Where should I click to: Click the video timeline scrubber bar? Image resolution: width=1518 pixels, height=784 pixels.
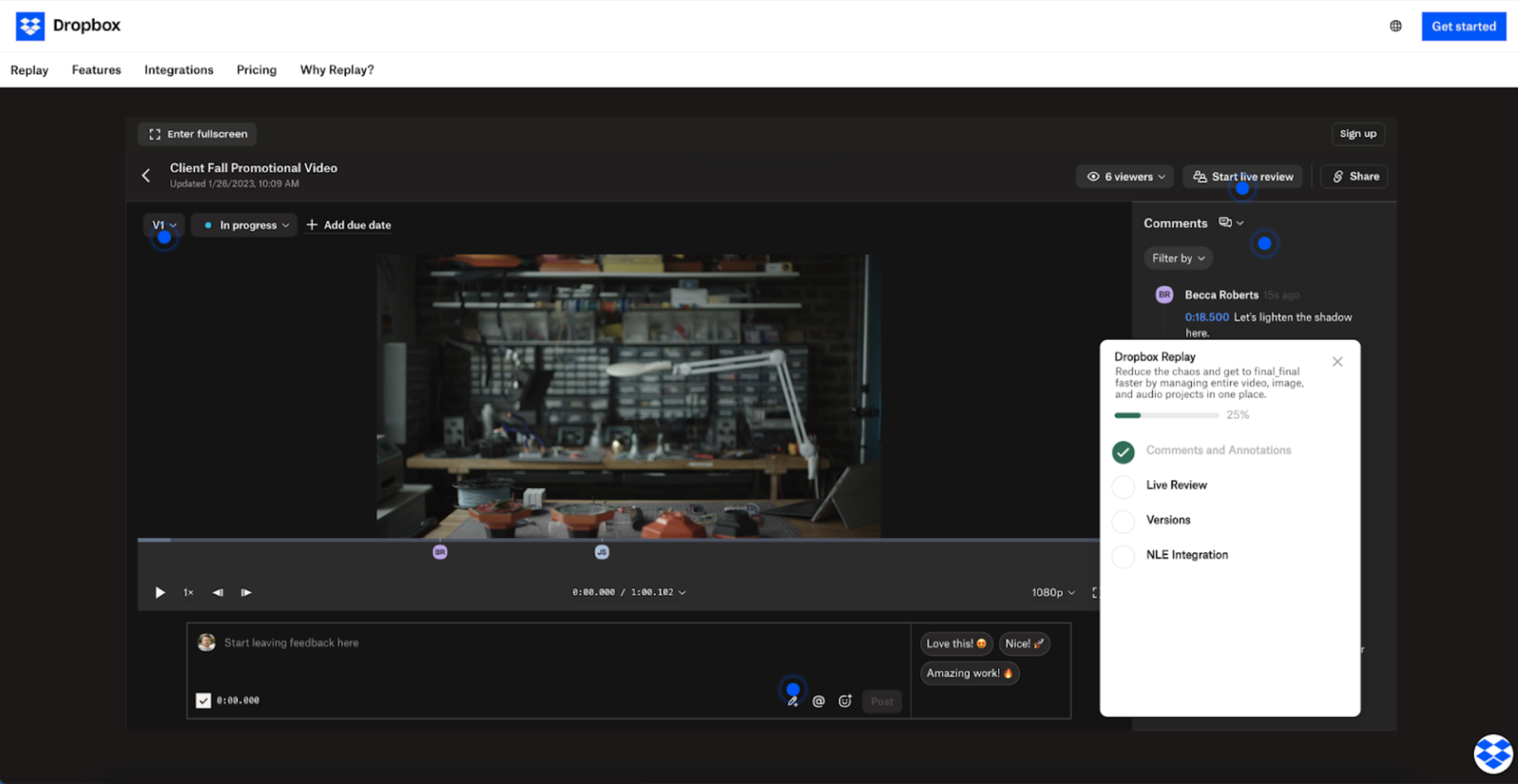coord(619,540)
